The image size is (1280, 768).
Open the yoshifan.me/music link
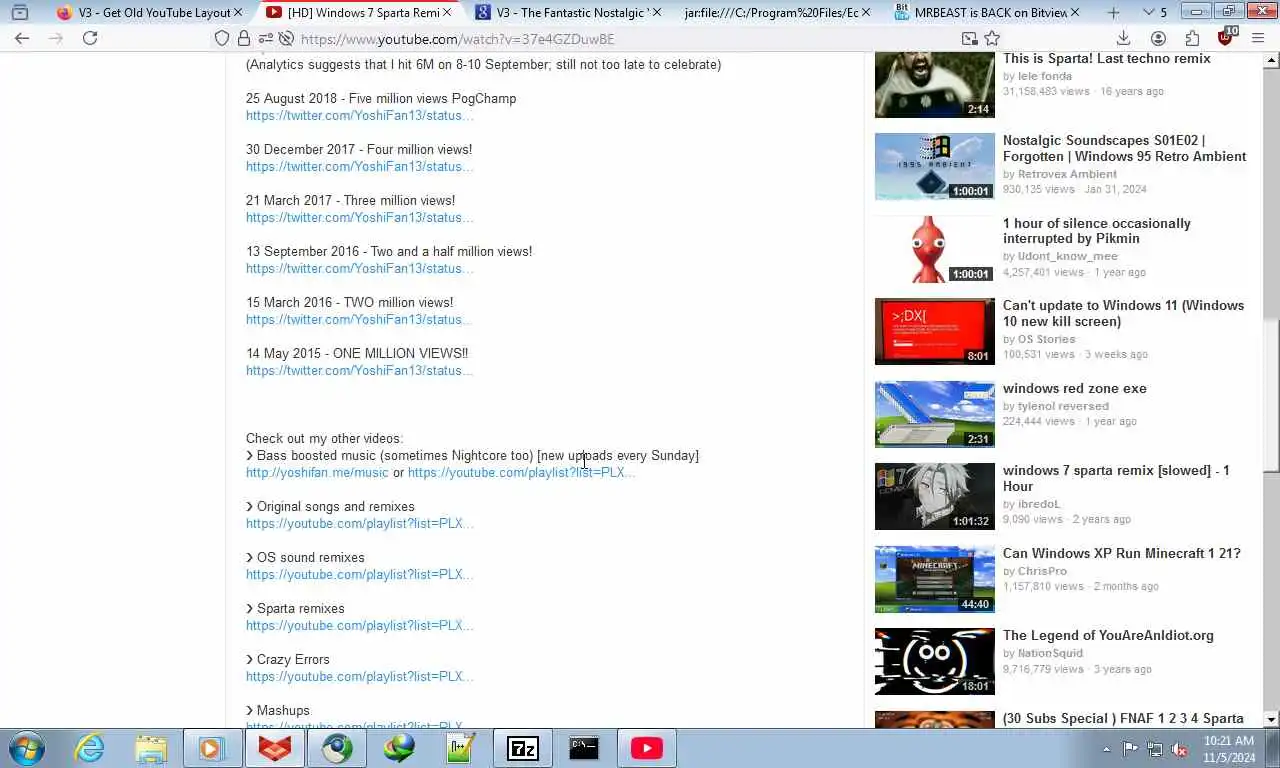[x=317, y=472]
